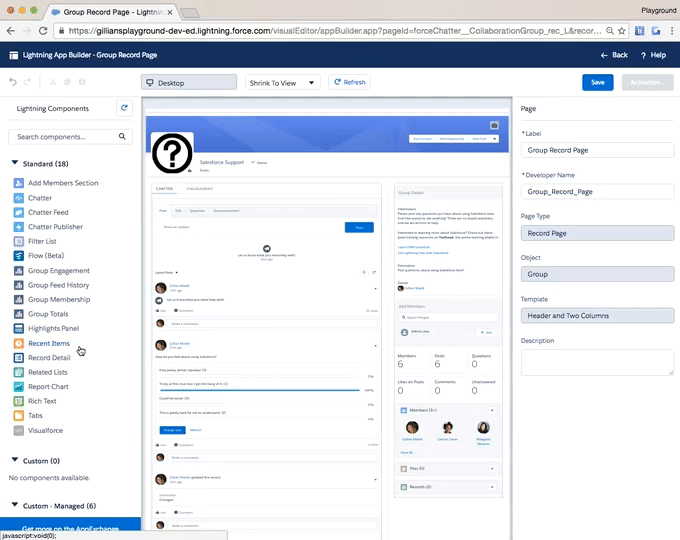The image size is (680, 540).
Task: Collapse the Standard (18) section
Action: click(15, 163)
